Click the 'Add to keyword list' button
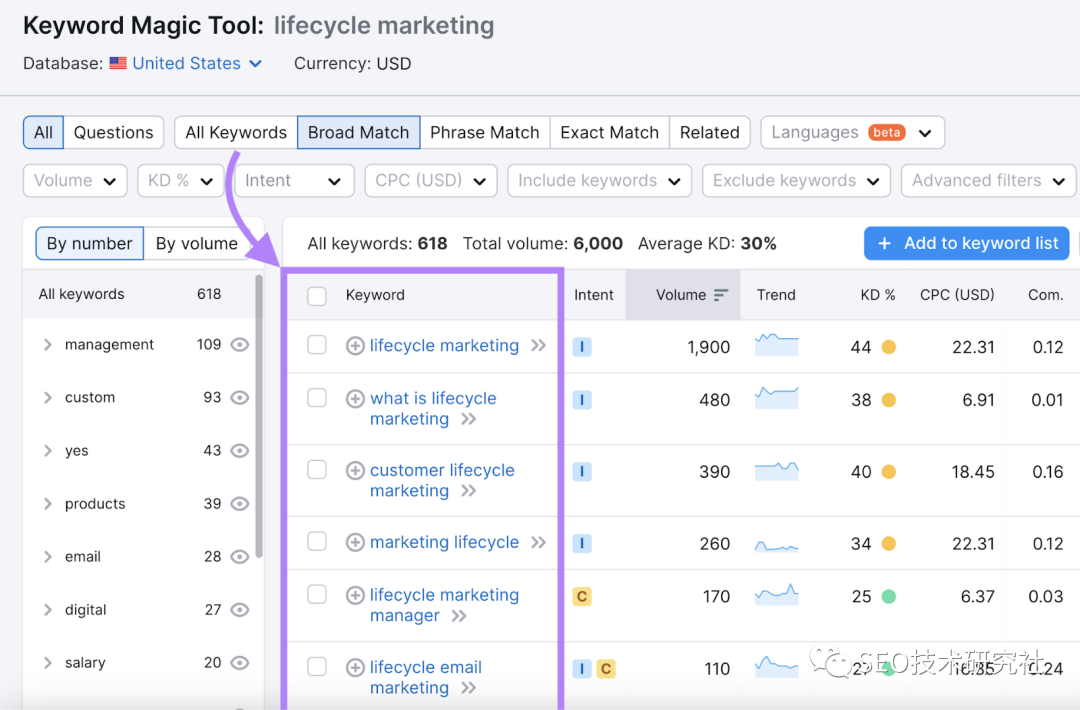The height and width of the screenshot is (710, 1080). (966, 243)
